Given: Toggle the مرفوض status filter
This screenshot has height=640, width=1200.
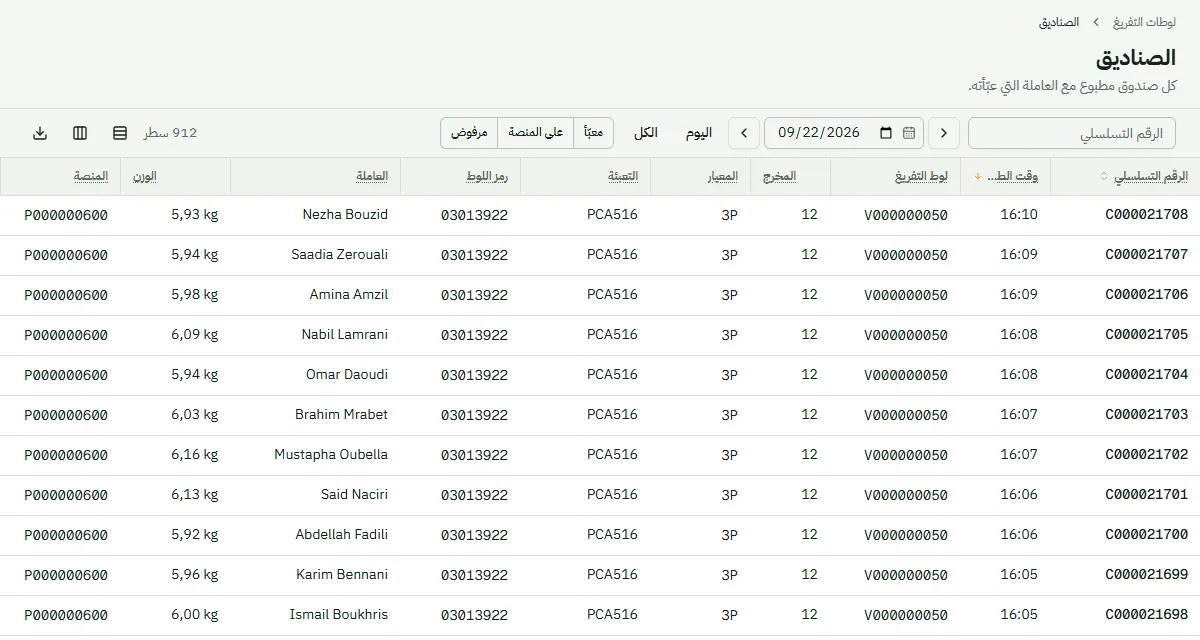Looking at the screenshot, I should point(469,133).
